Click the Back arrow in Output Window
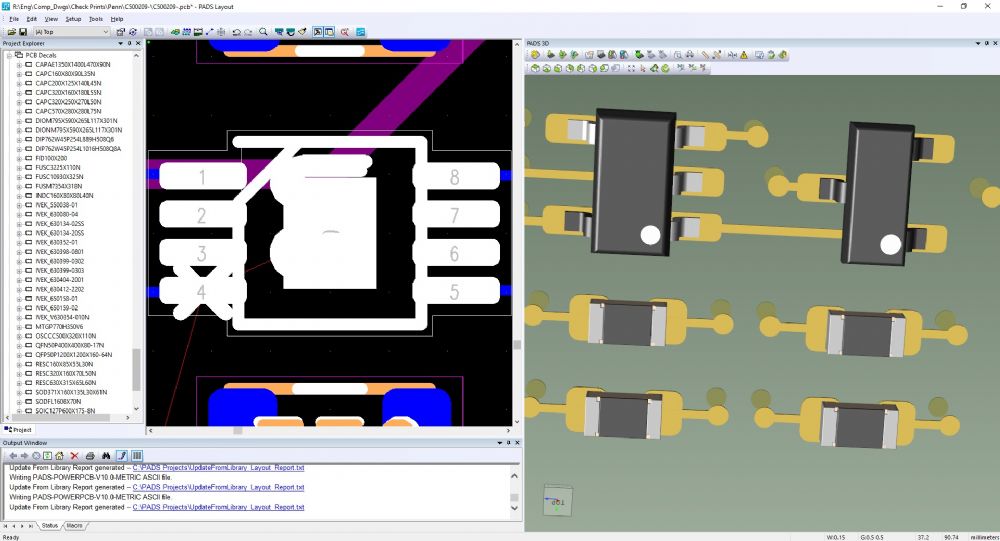This screenshot has height=541, width=1000. [13, 456]
